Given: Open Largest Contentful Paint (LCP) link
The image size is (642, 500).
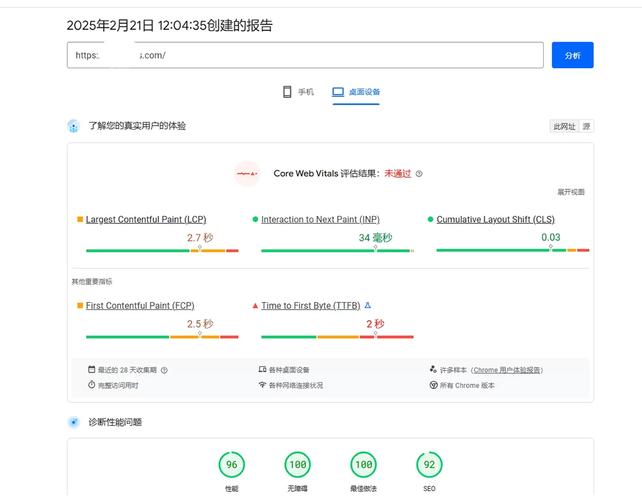Looking at the screenshot, I should (146, 219).
